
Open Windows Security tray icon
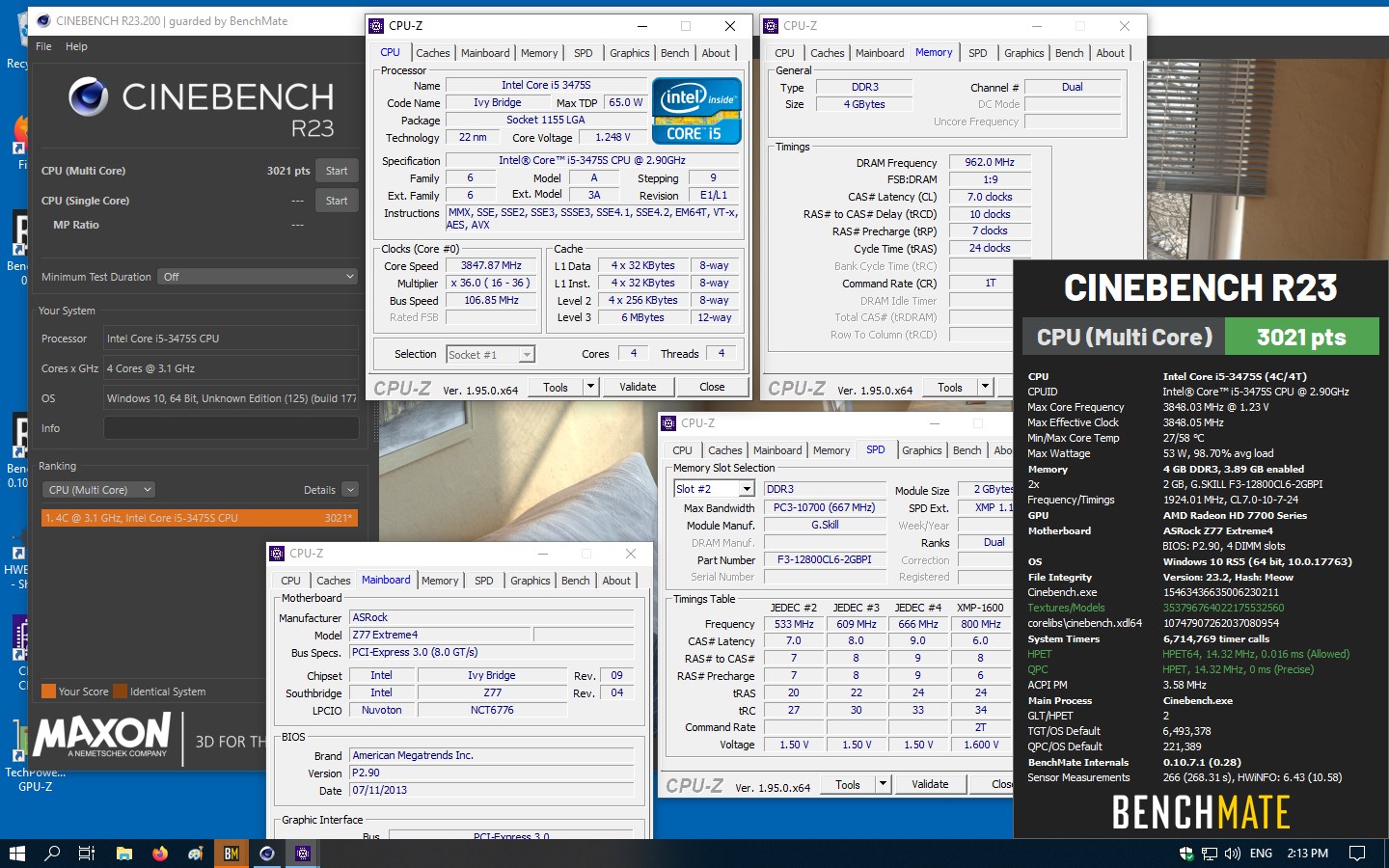point(1186,854)
